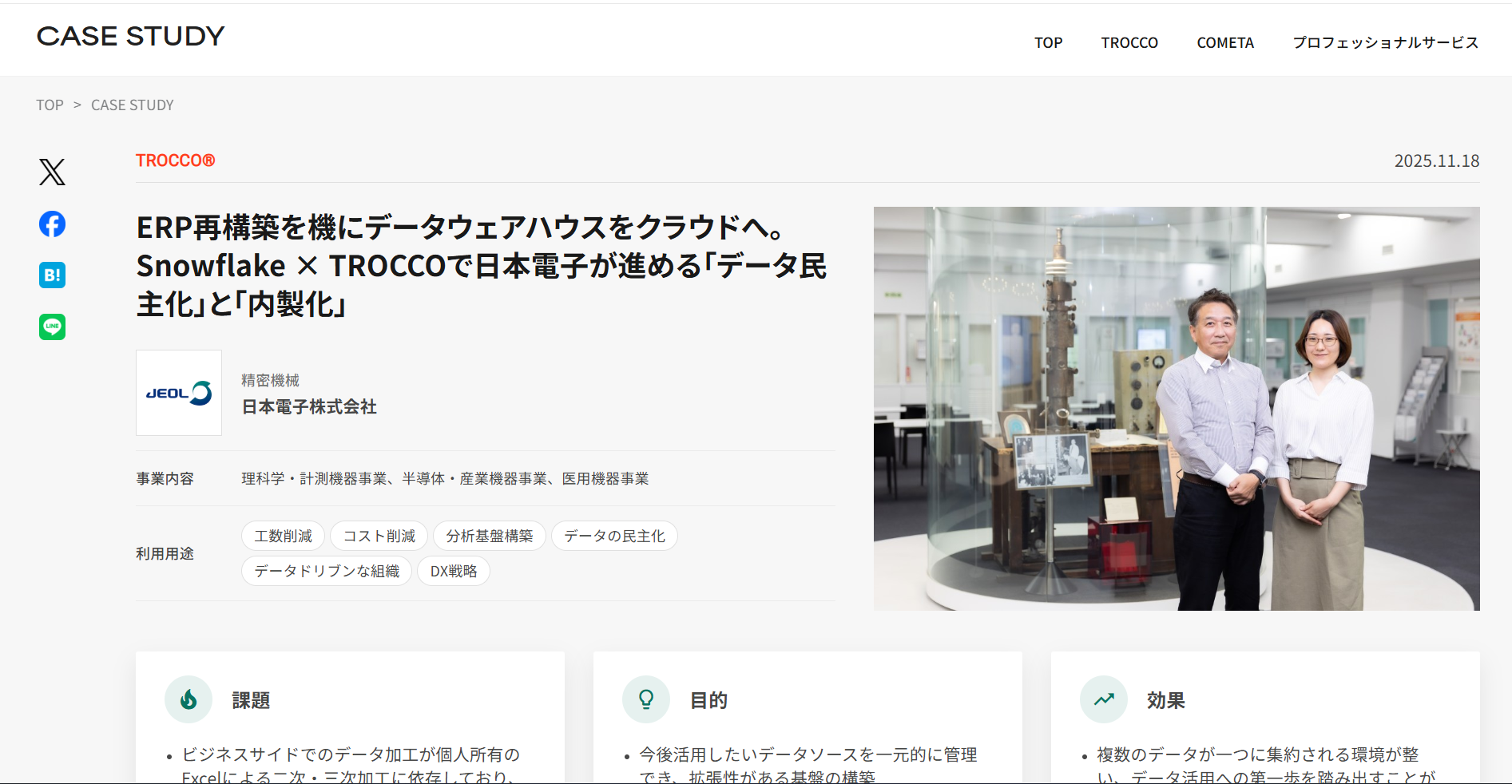
Task: Select the コスト削減 tag
Action: (x=379, y=536)
